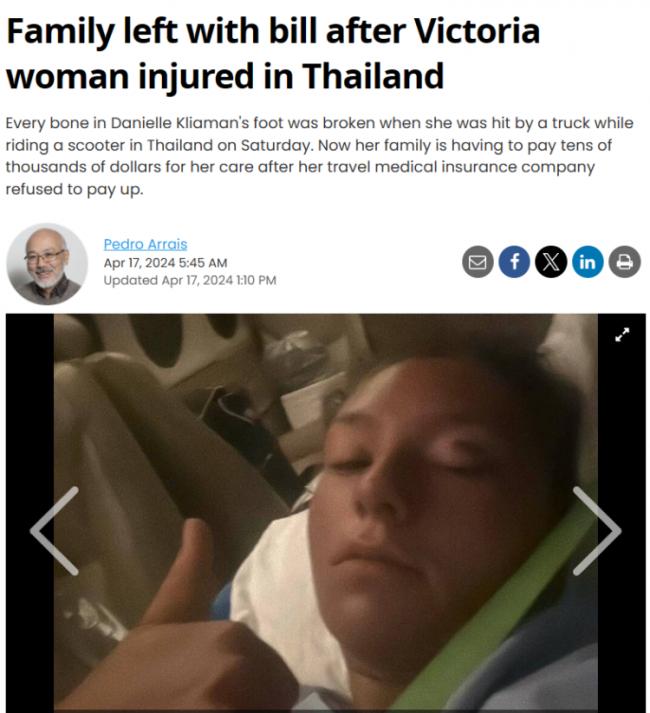
Task: Print the article using printer icon
Action: click(625, 262)
